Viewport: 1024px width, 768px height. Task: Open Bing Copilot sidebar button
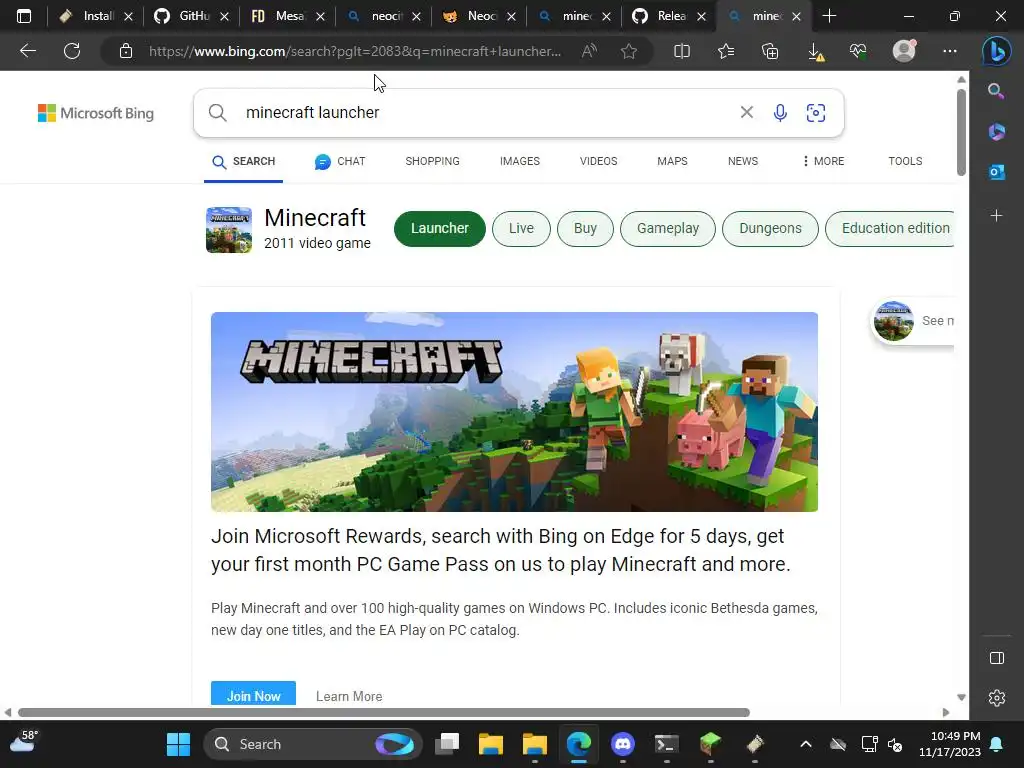click(x=997, y=51)
